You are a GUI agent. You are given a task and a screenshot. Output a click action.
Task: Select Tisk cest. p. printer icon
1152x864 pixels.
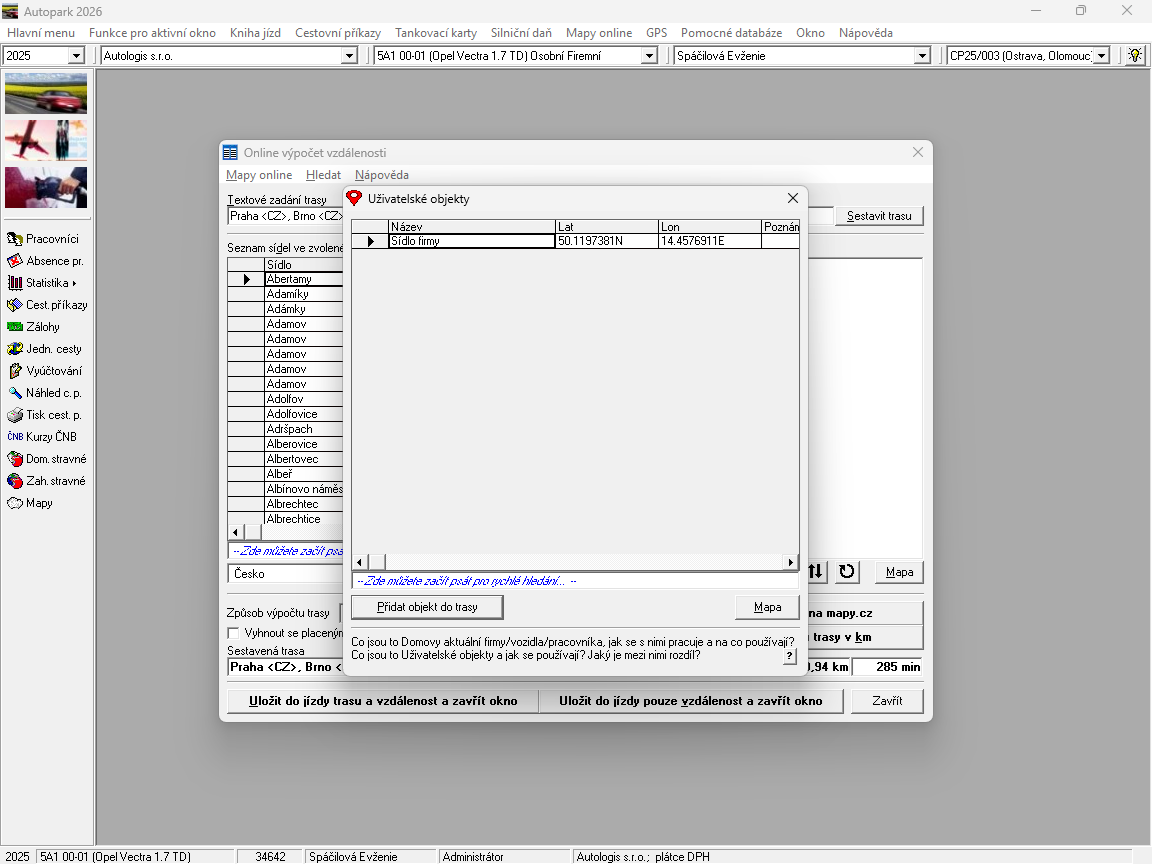click(x=15, y=415)
